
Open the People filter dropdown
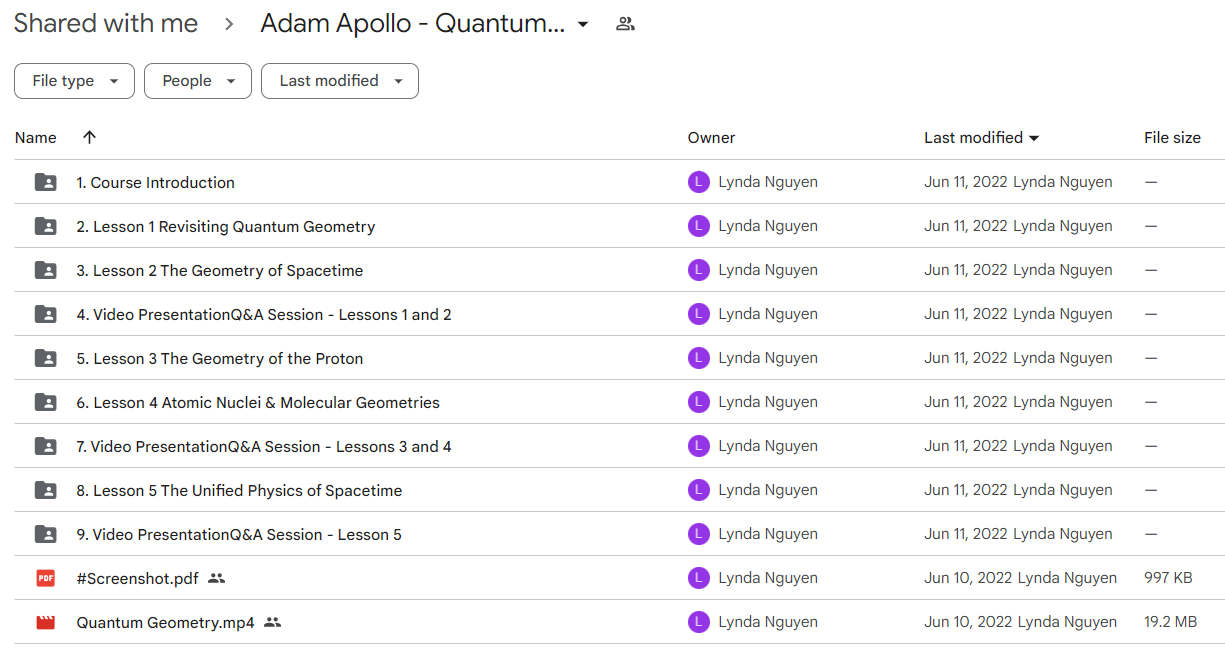pos(197,81)
